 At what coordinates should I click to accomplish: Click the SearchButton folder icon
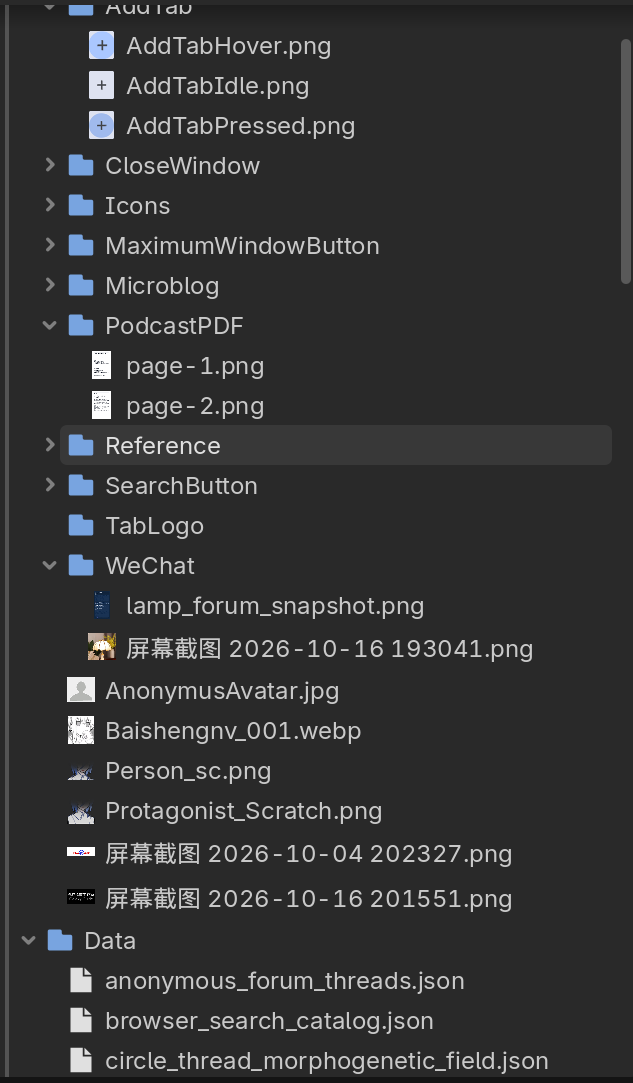[81, 486]
